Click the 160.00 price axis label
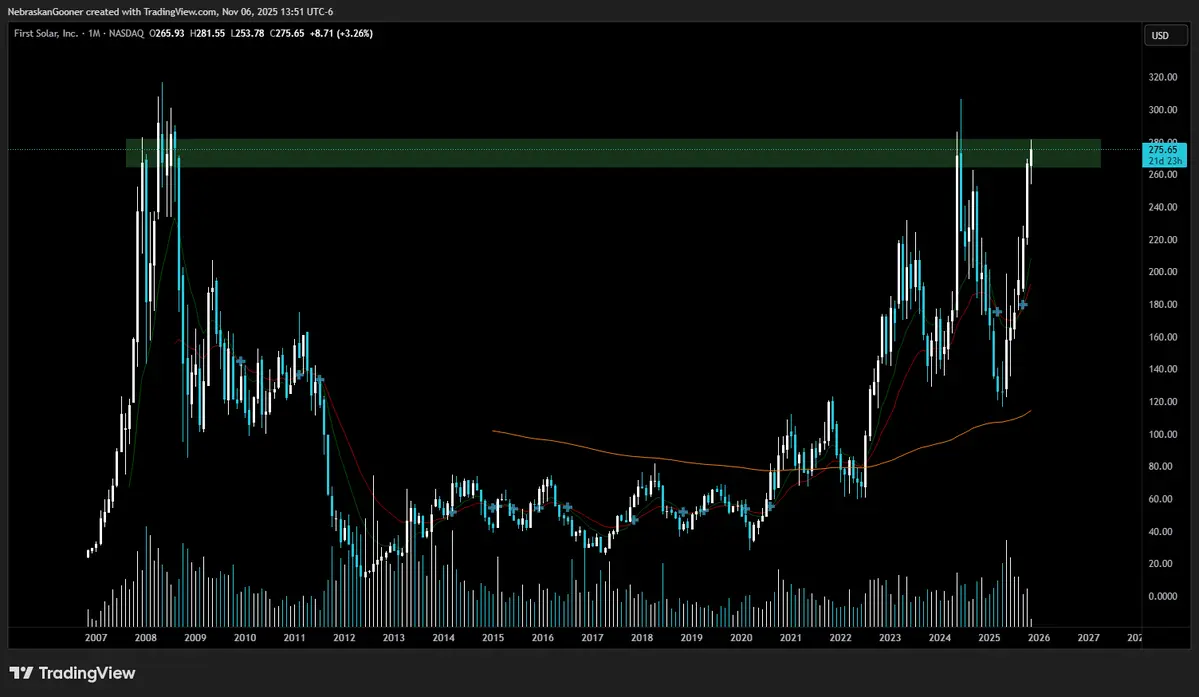 click(1162, 337)
